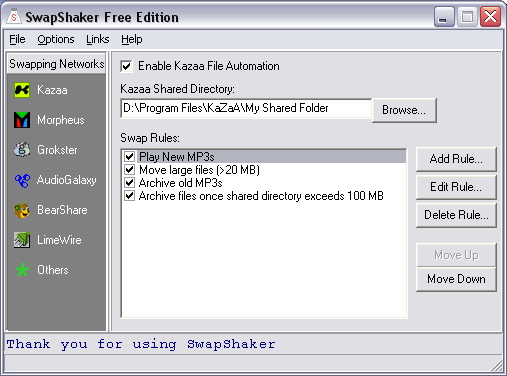Uncheck the Play New MP3s rule
The width and height of the screenshot is (507, 376).
129,156
